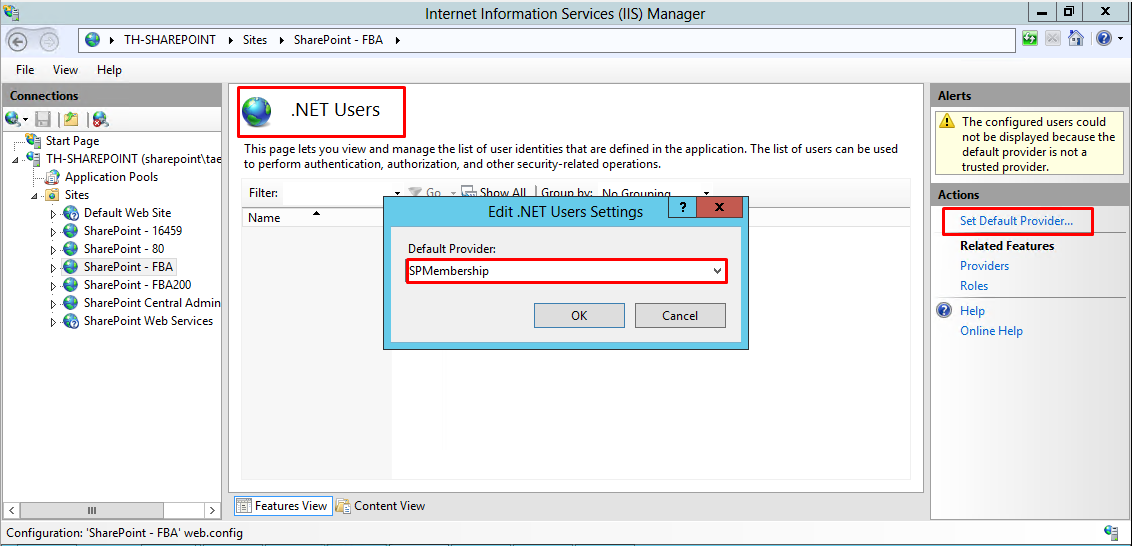Click the Help question icon in Actions pane

(944, 311)
